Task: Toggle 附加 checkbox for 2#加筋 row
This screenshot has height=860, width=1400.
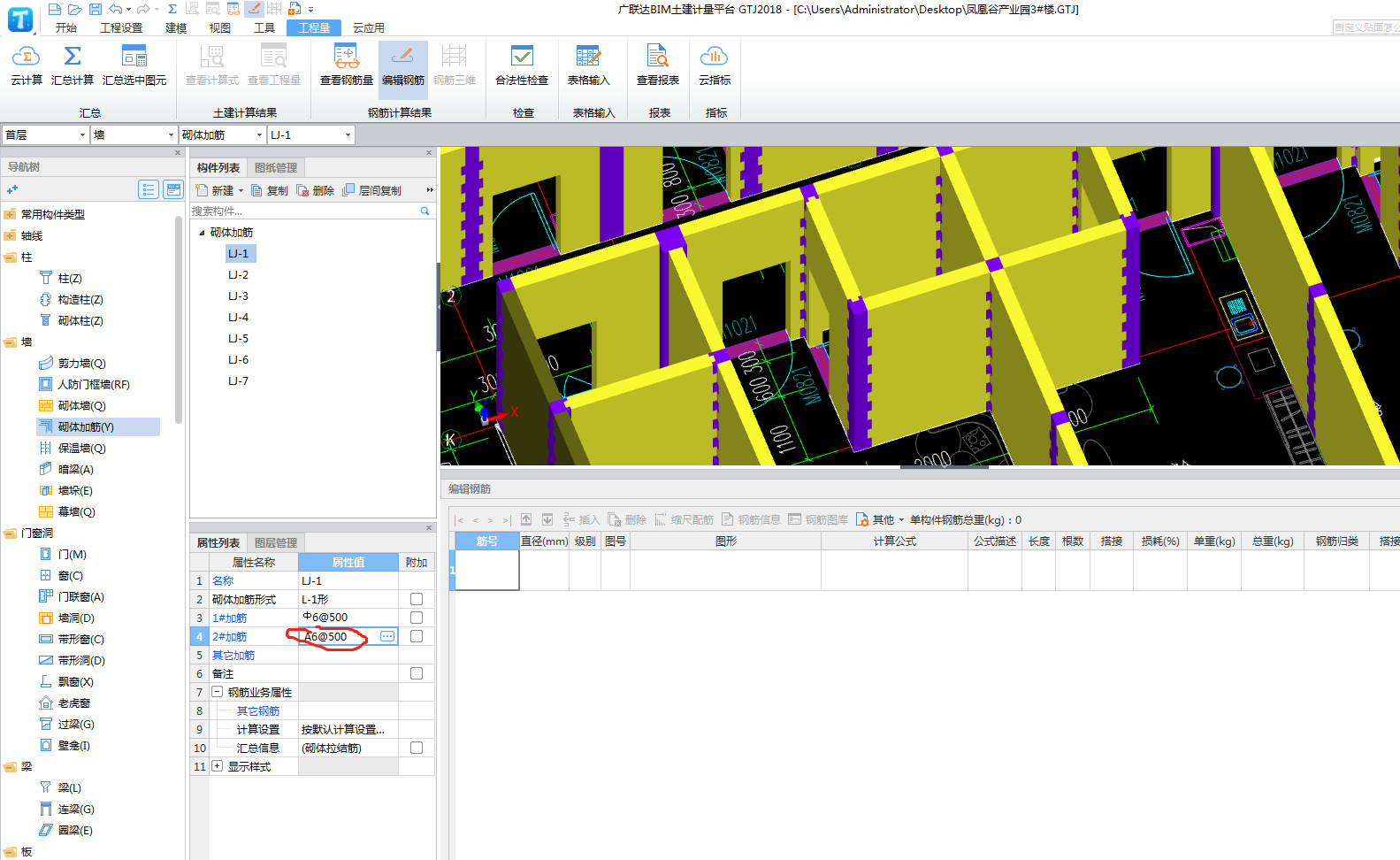Action: tap(417, 636)
